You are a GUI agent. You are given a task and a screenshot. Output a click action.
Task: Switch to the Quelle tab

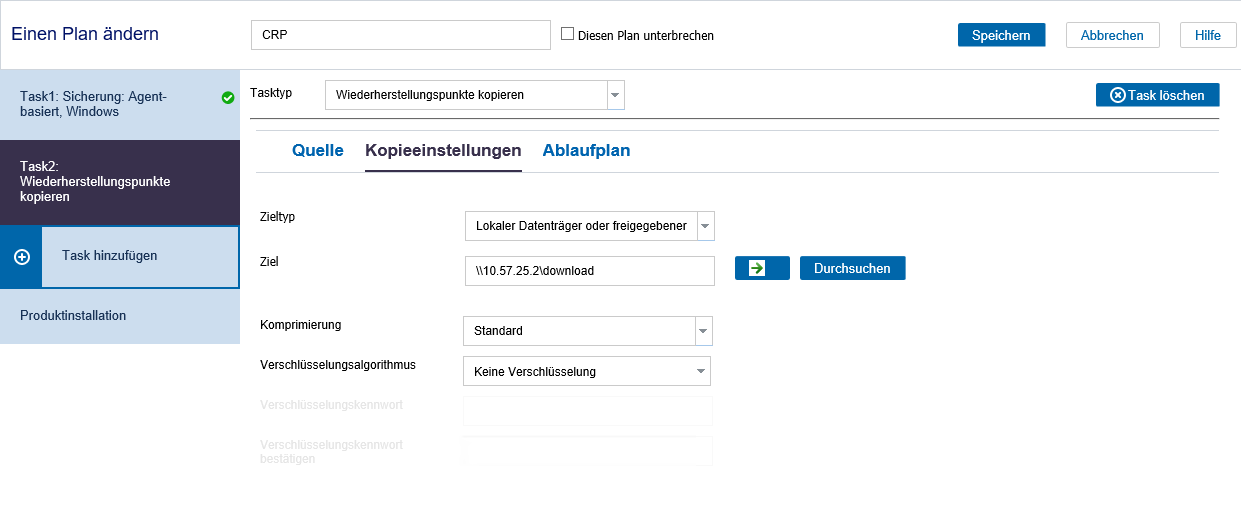318,150
